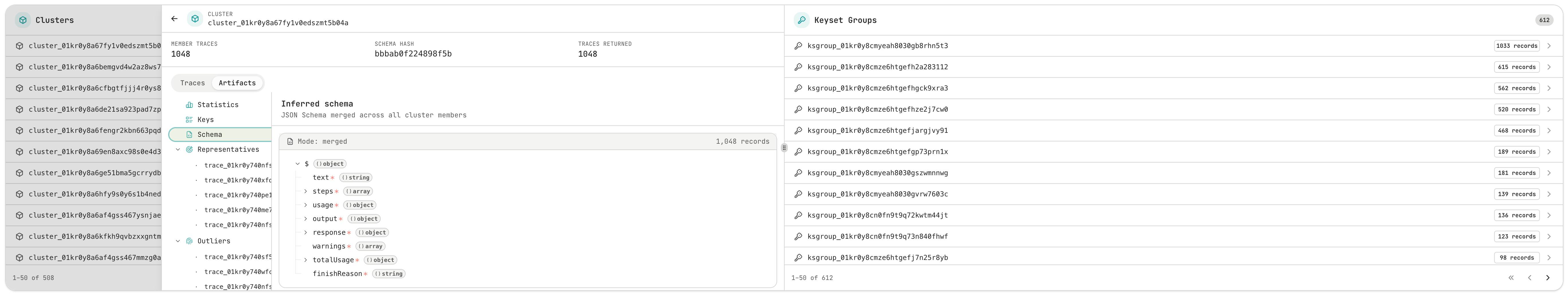Open ksgroup_01kr0y8cmyeah8030gvrw7603c row

click(x=1174, y=194)
